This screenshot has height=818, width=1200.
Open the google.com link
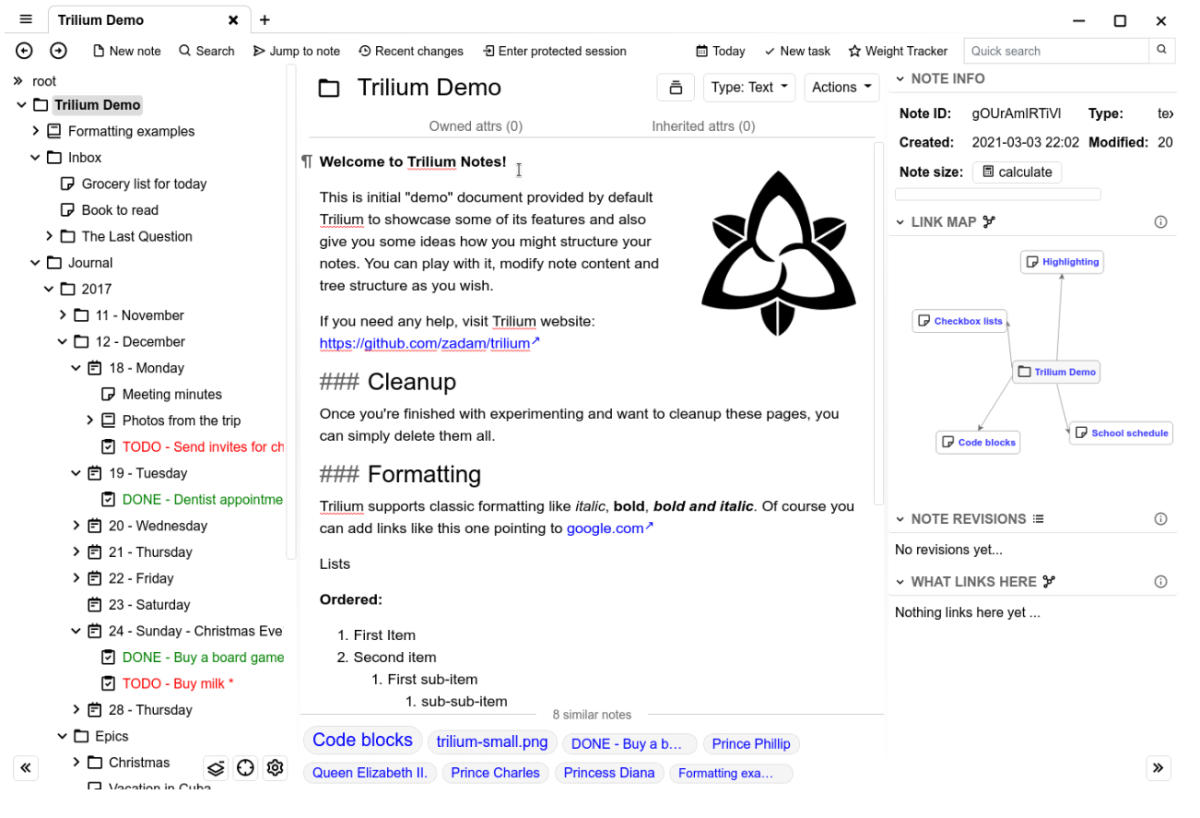(609, 528)
